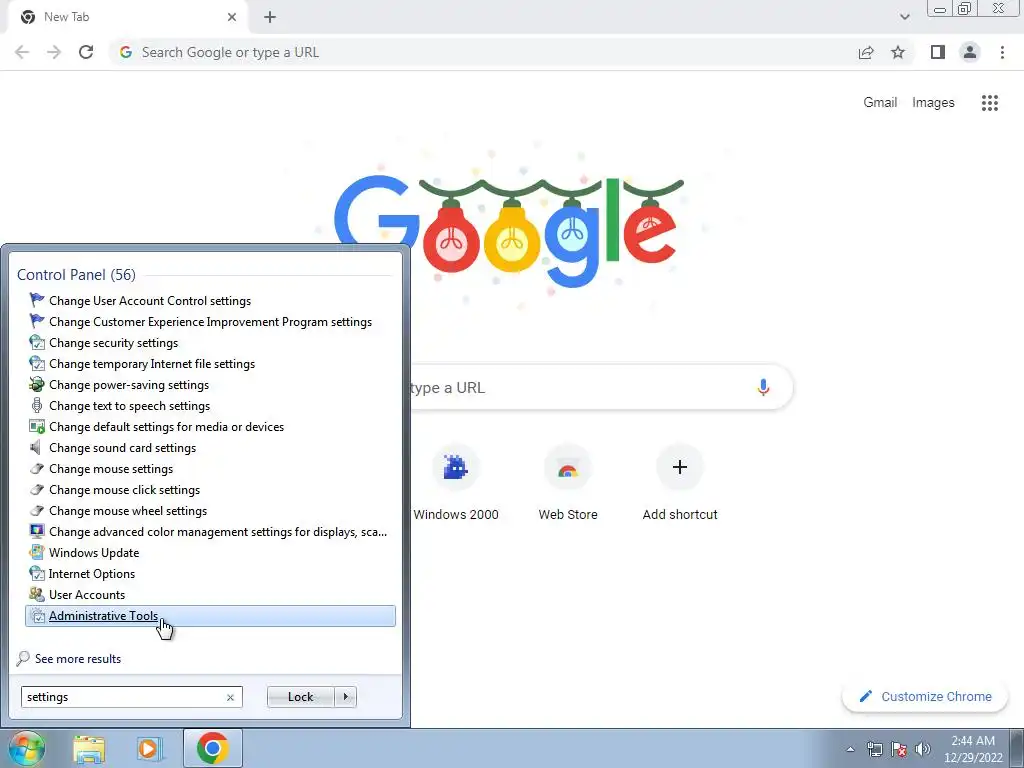Open a new tab with plus button
1024x768 pixels.
click(270, 17)
